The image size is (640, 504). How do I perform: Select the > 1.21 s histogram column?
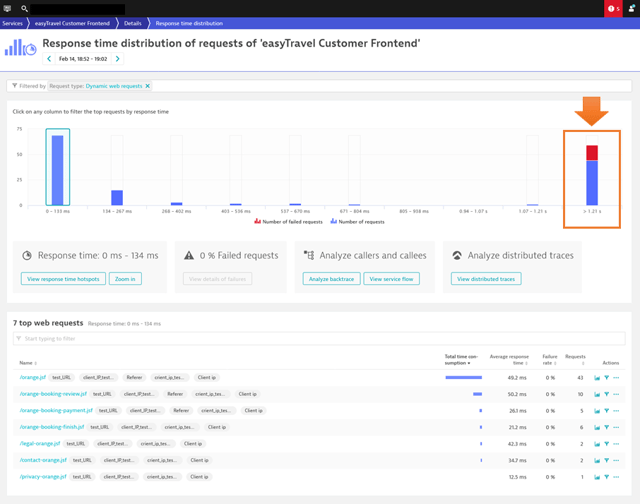pos(592,170)
